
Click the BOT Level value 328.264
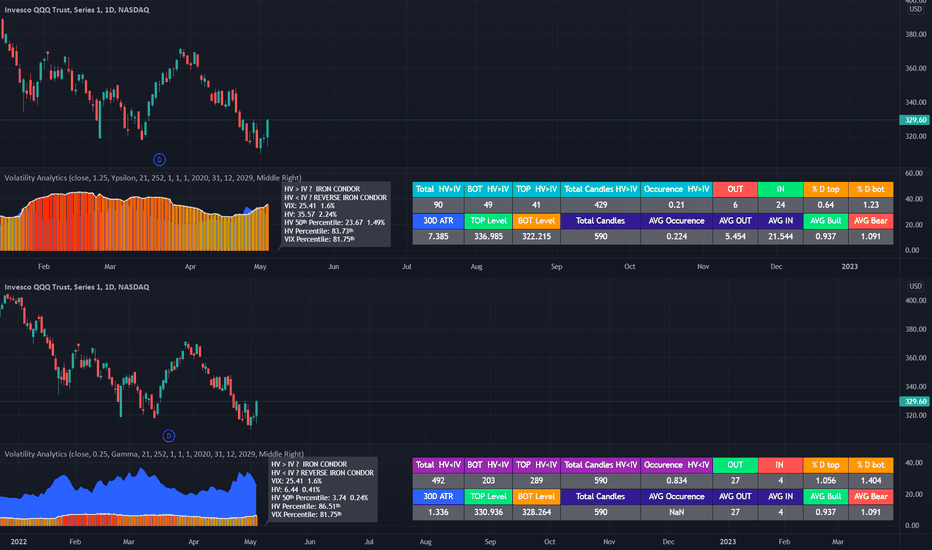point(536,512)
